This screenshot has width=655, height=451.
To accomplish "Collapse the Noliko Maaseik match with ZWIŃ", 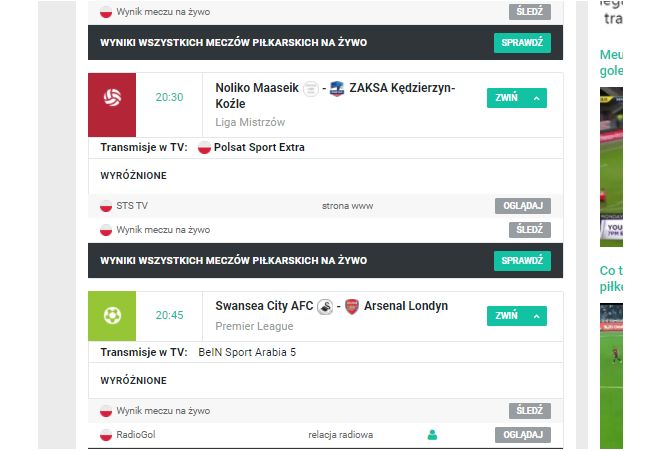I will pyautogui.click(x=516, y=98).
